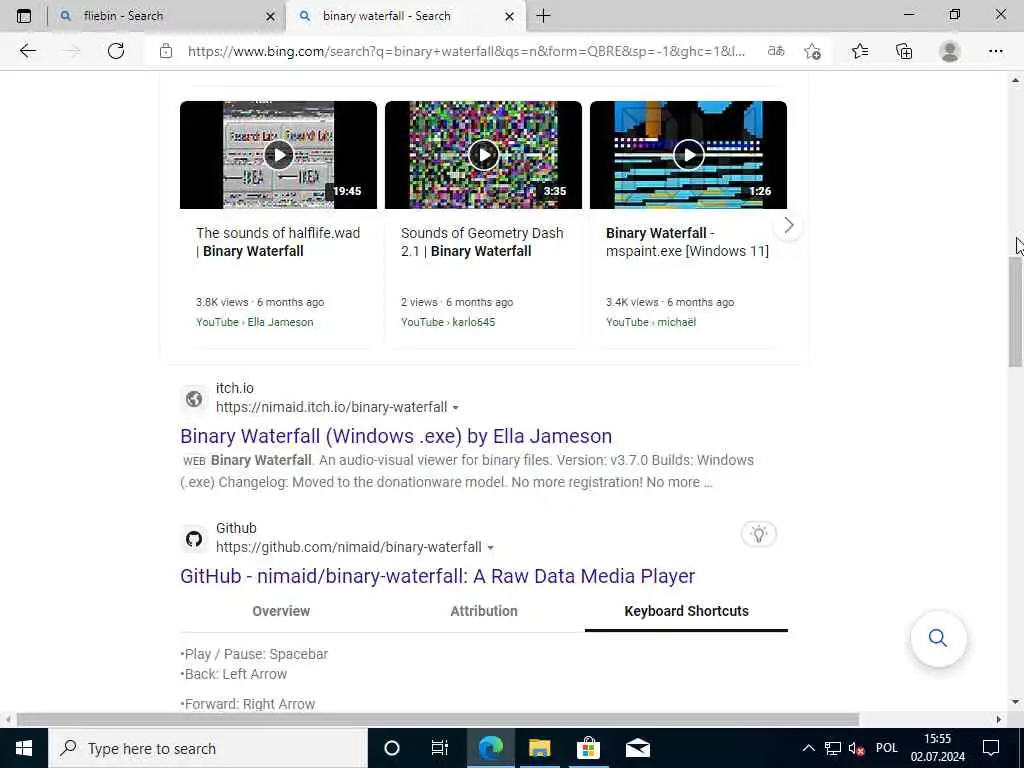Play the halflife.wad video thumbnail

tap(278, 155)
